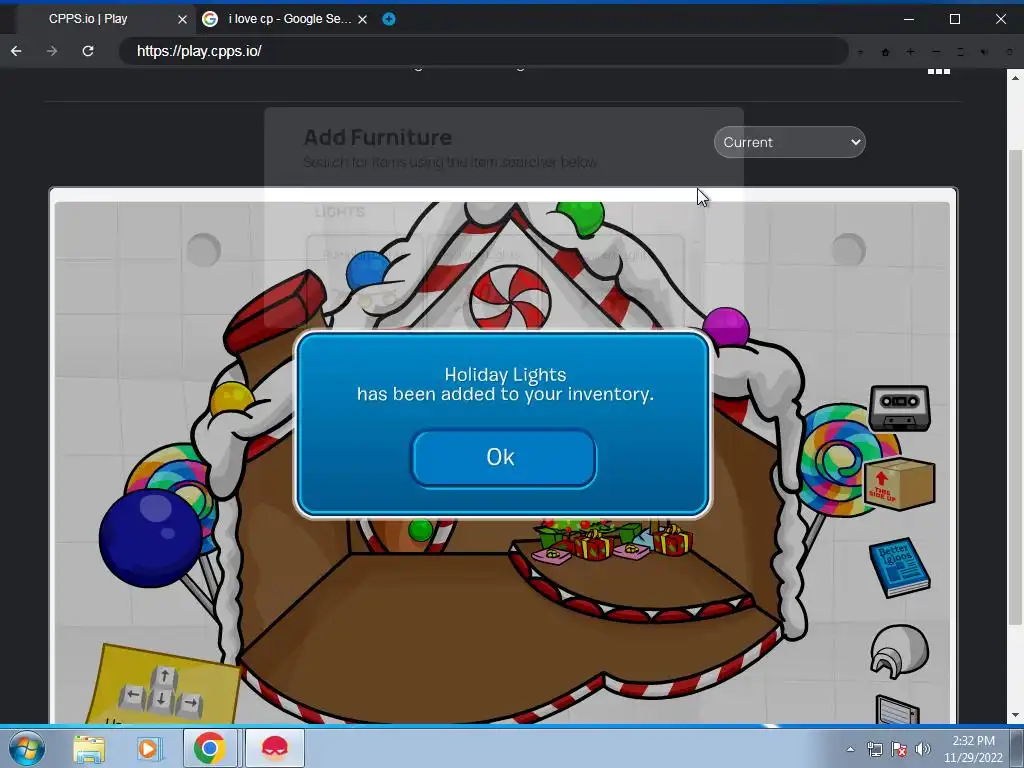The image size is (1024, 768).
Task: Open the cassette tape music icon
Action: pos(899,408)
